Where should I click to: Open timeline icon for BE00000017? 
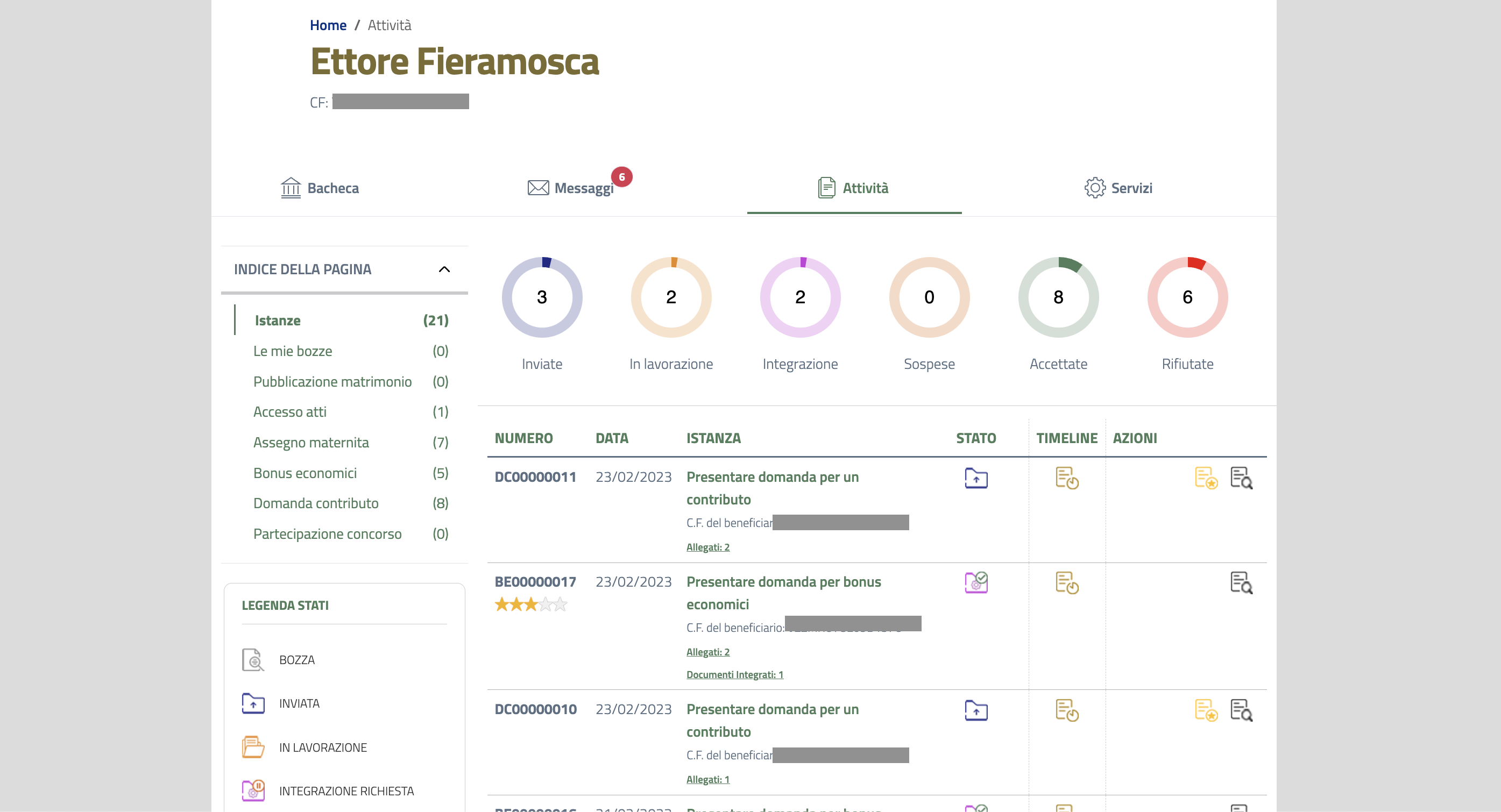pos(1066,582)
